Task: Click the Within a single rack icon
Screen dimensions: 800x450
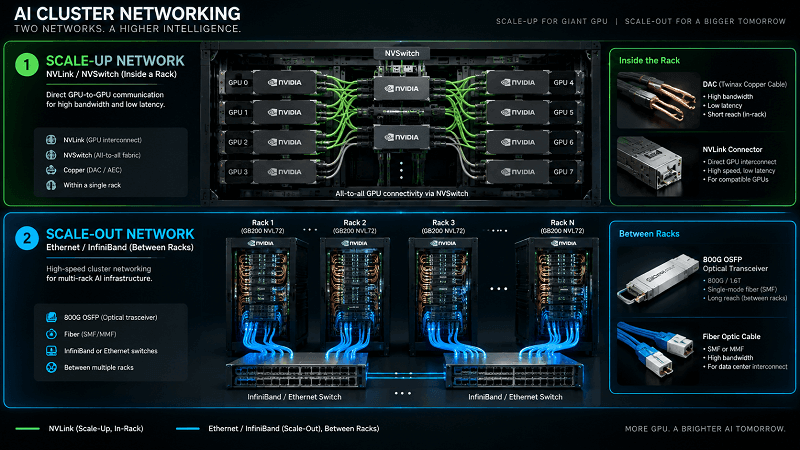Action: (x=51, y=185)
